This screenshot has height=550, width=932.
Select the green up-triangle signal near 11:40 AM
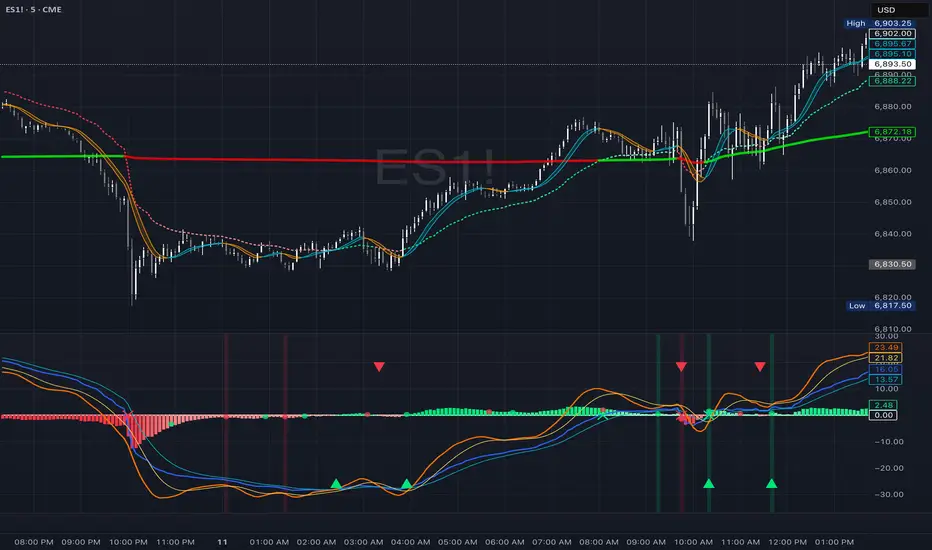772,483
